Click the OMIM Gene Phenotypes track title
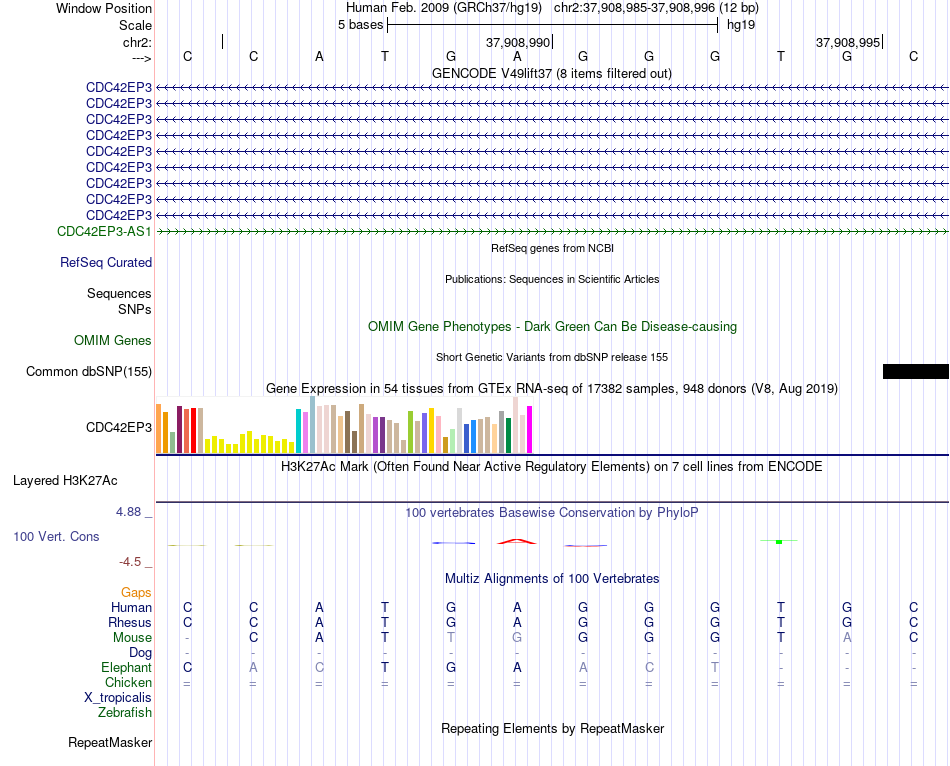Screen dimensions: 950x766 coord(553,327)
